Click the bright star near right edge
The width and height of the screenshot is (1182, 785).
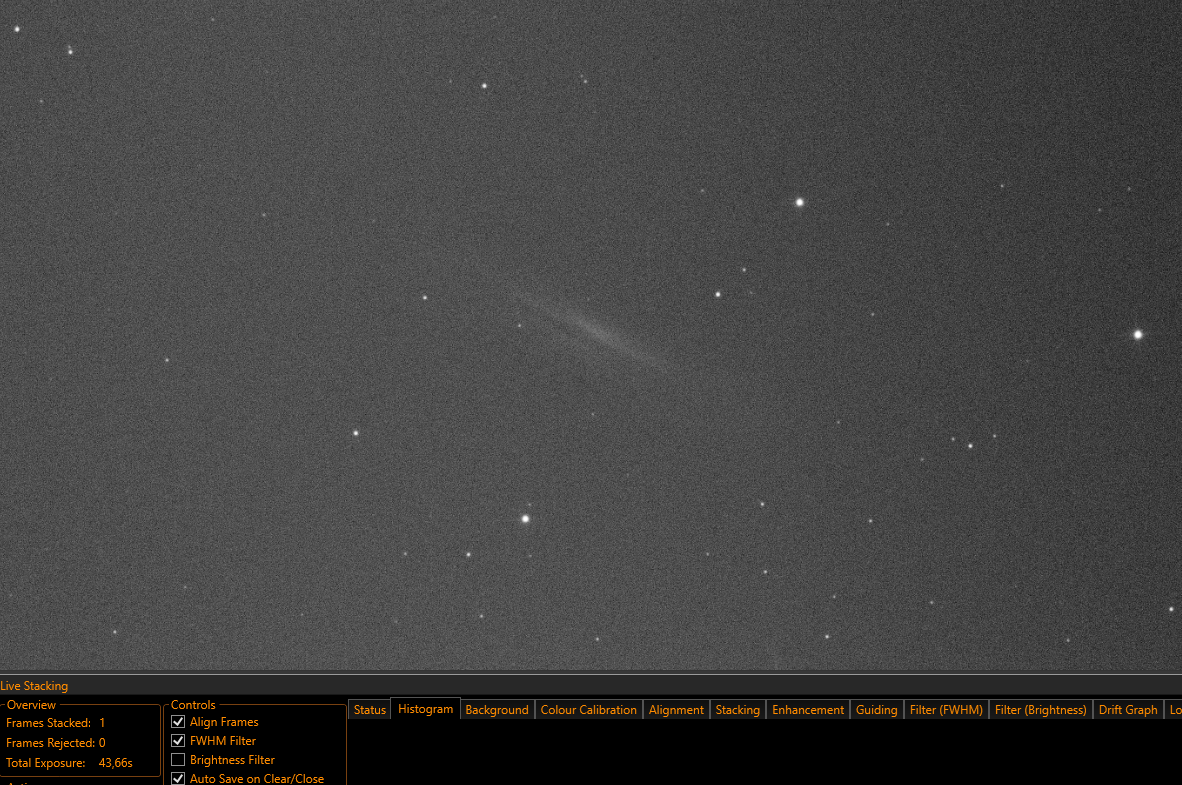(x=1137, y=335)
